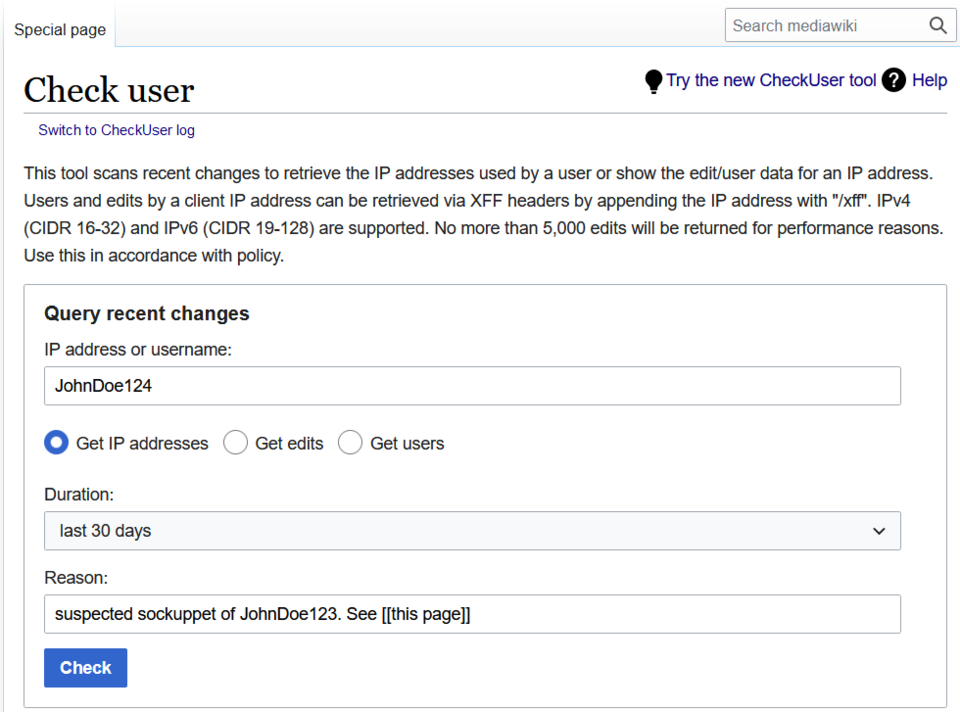Select the "Get users" radio button
The width and height of the screenshot is (960, 712).
pyautogui.click(x=350, y=442)
